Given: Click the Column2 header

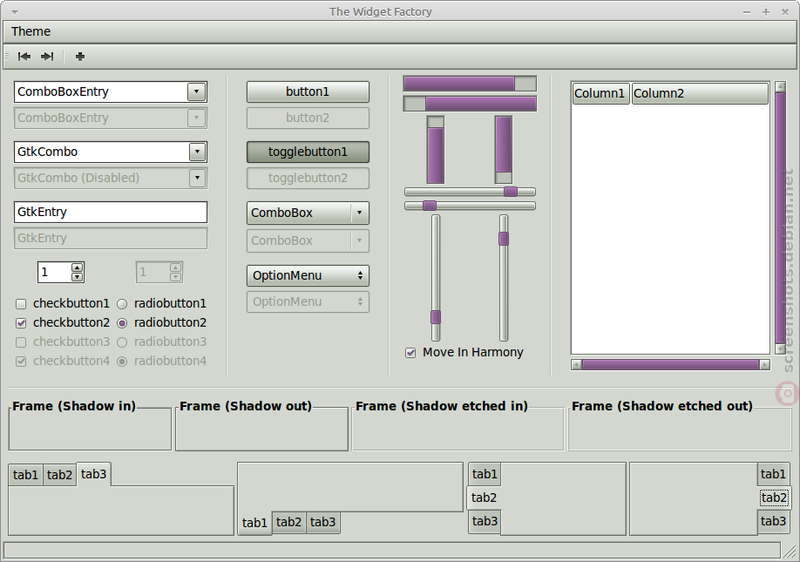Looking at the screenshot, I should click(700, 94).
